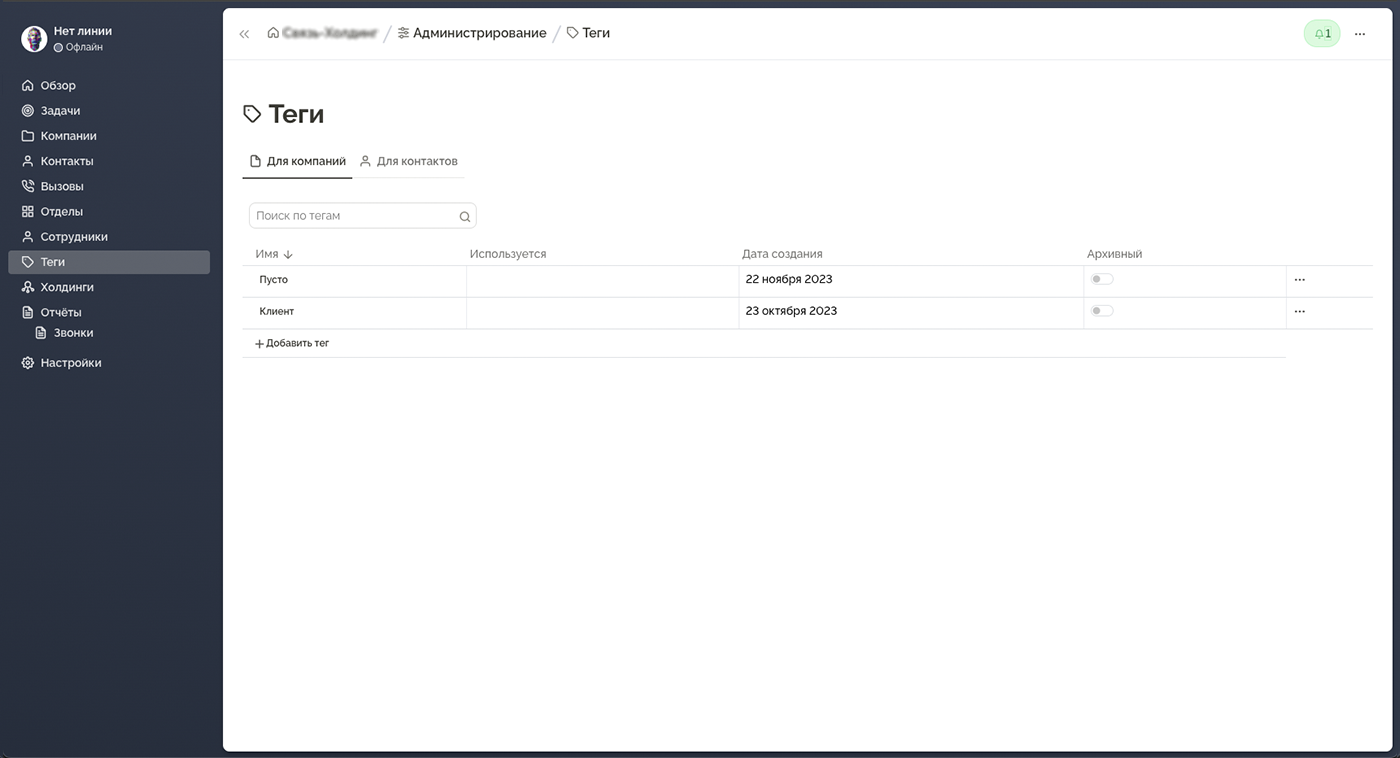The width and height of the screenshot is (1400, 758).
Task: Click the notification bell badge
Action: click(x=1321, y=34)
